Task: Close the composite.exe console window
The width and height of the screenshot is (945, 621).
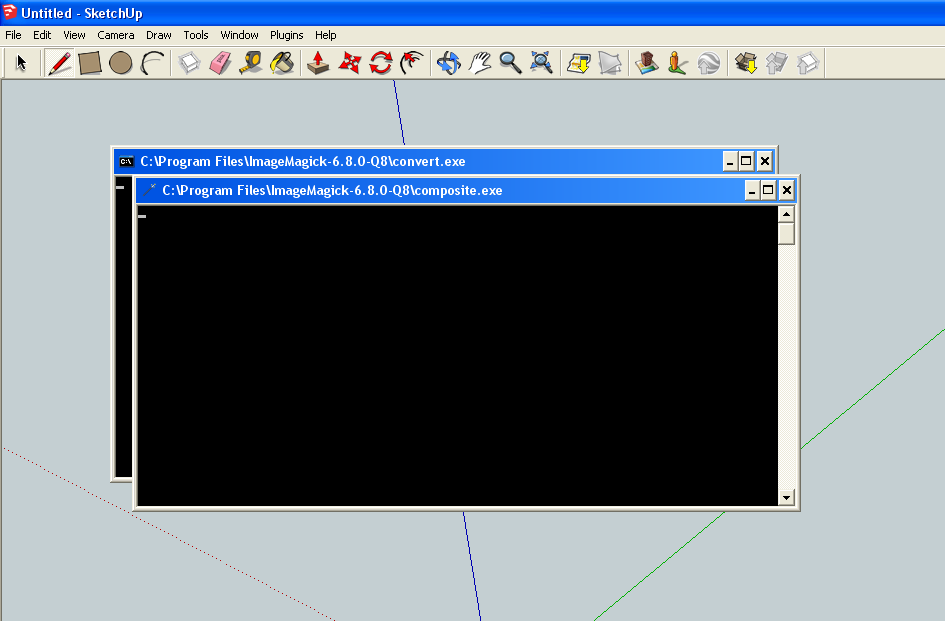Action: click(786, 191)
